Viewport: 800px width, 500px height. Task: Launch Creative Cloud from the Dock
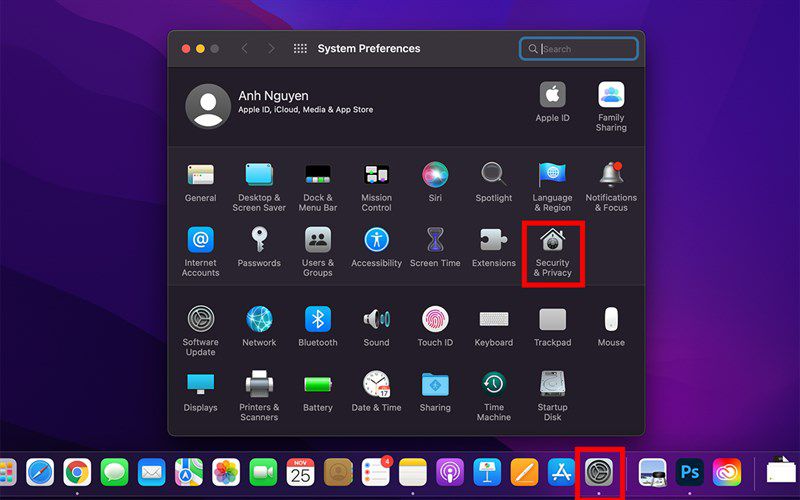click(x=727, y=472)
